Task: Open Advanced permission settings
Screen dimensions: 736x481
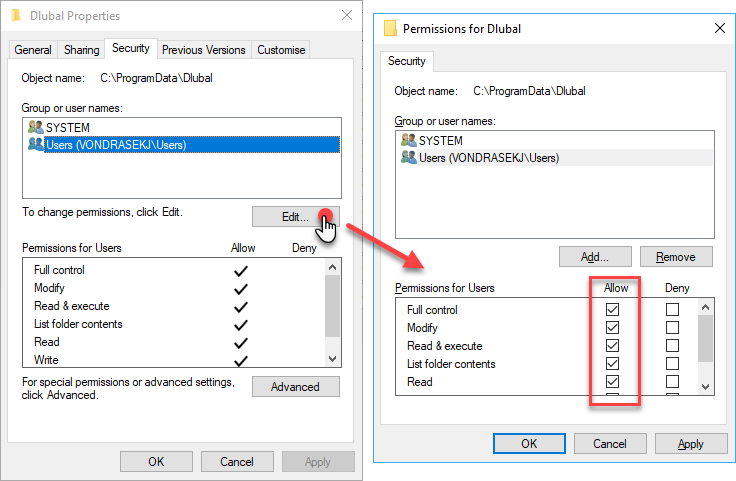Action: tap(295, 387)
